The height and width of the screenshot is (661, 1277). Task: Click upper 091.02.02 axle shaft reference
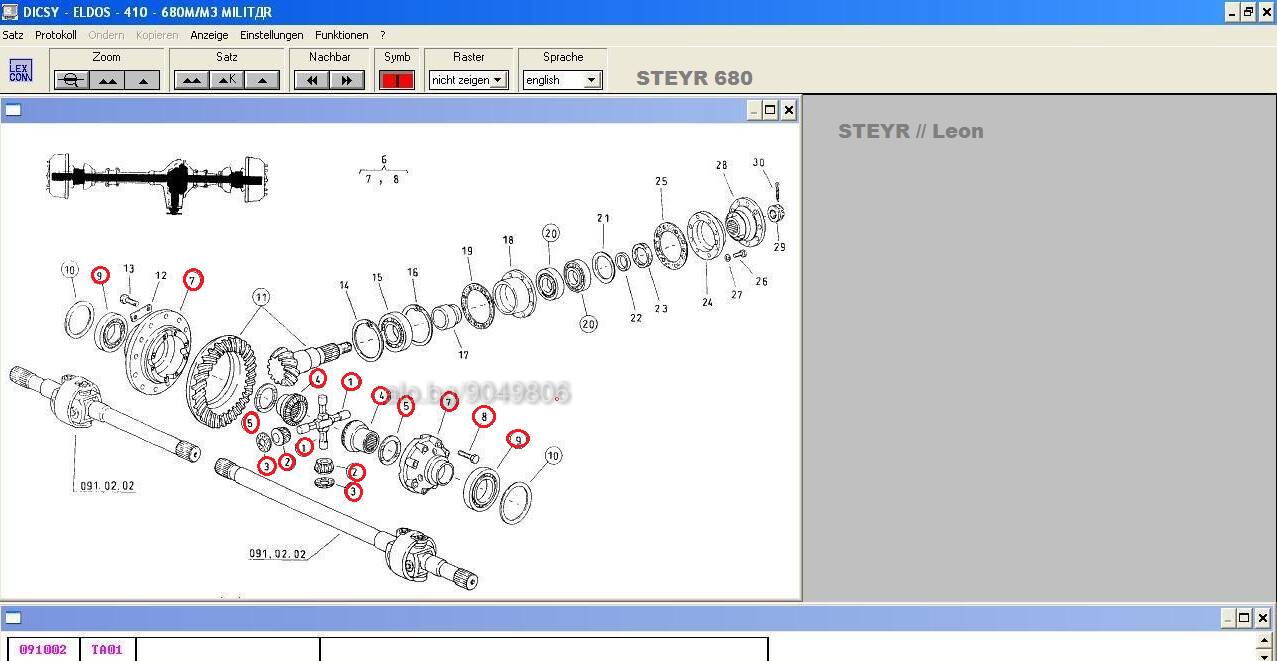point(105,486)
